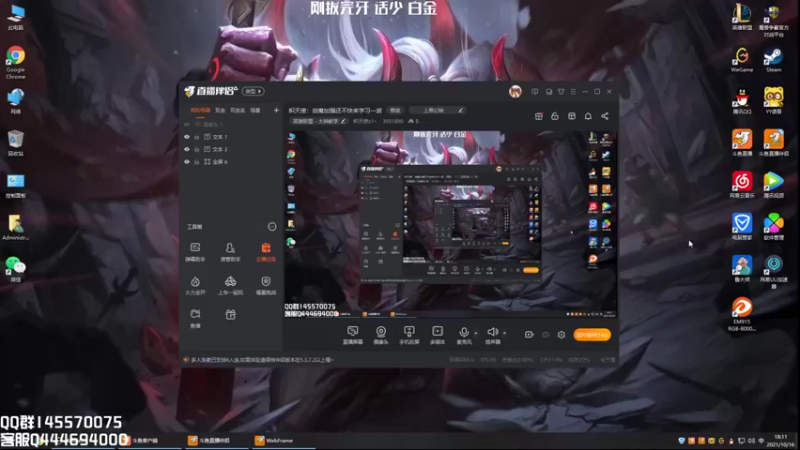The image size is (800, 450).
Task: Edit the 英雄联盟 category selector
Action: (318, 121)
